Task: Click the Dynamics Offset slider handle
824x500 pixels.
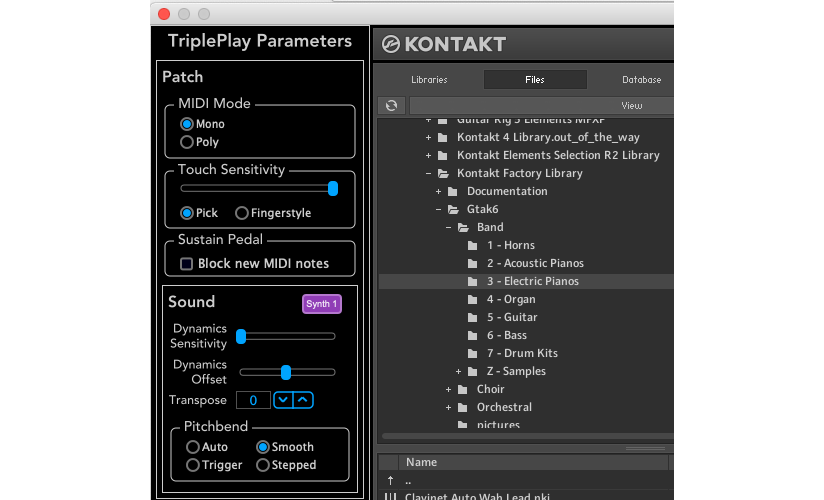Action: [x=286, y=372]
